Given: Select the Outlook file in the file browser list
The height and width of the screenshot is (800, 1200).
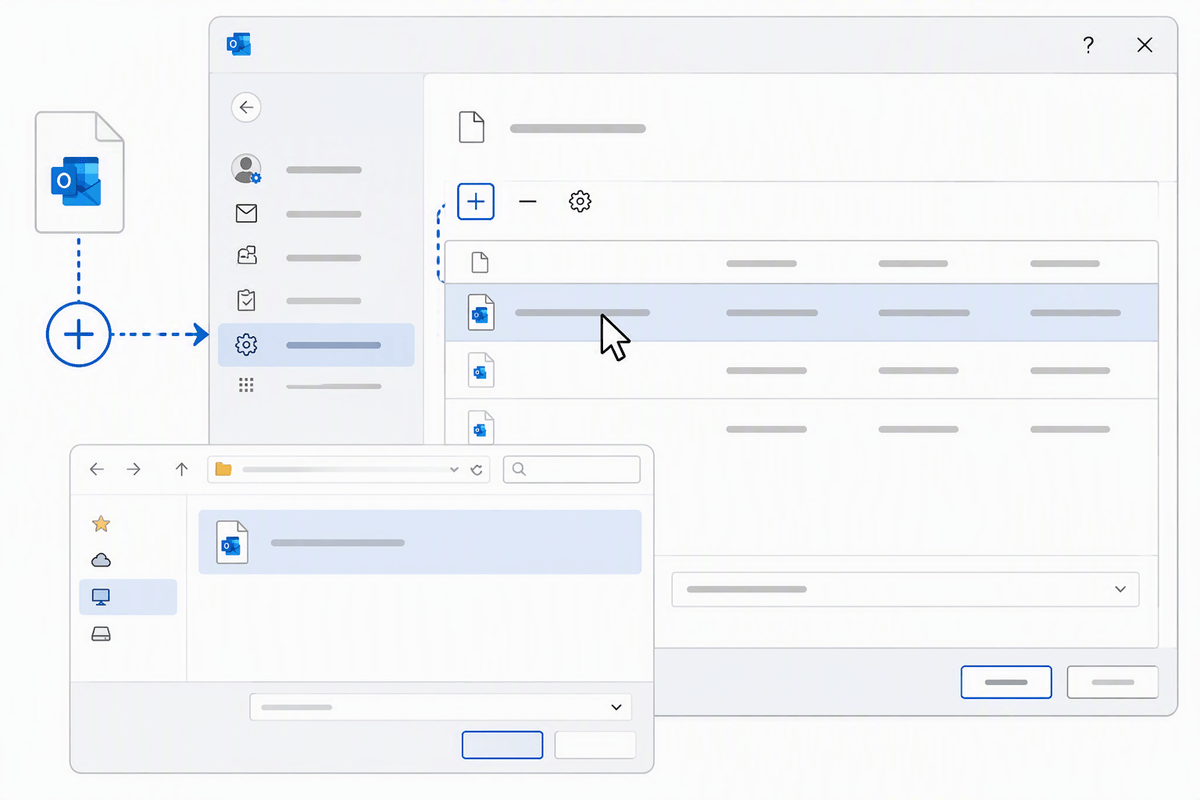Looking at the screenshot, I should pos(420,542).
